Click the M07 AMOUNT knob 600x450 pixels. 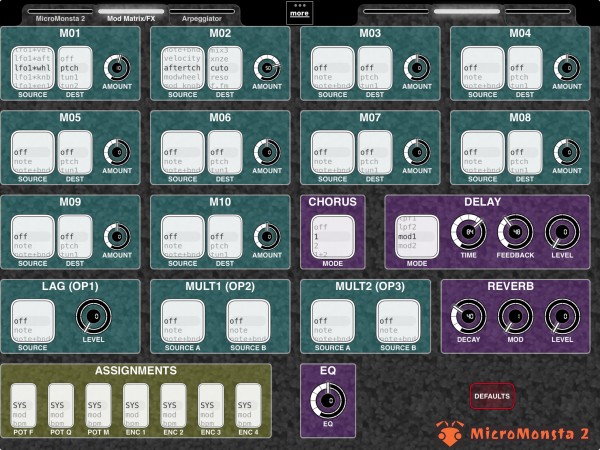coord(417,152)
